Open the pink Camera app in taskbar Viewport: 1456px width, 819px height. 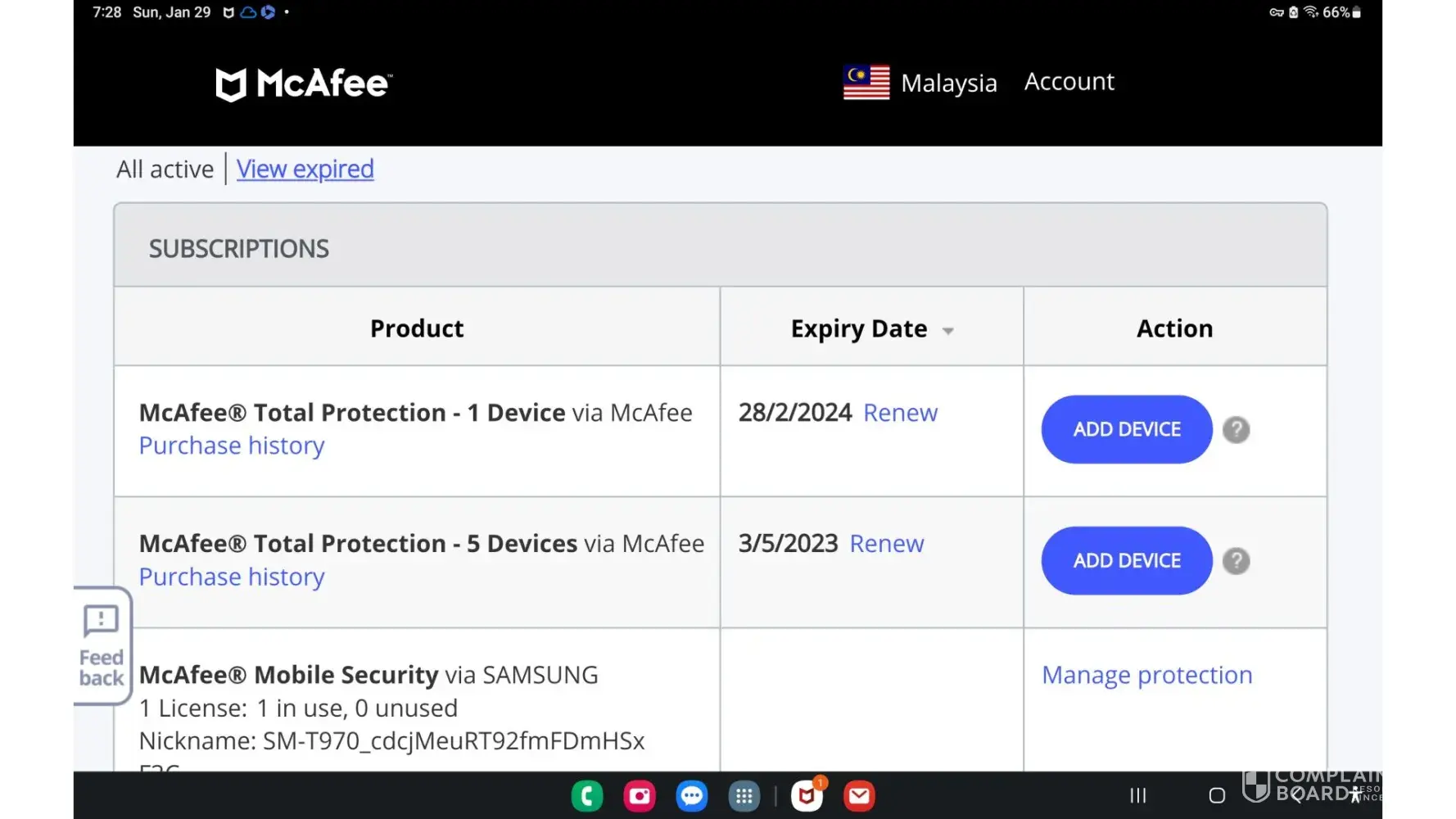point(640,796)
